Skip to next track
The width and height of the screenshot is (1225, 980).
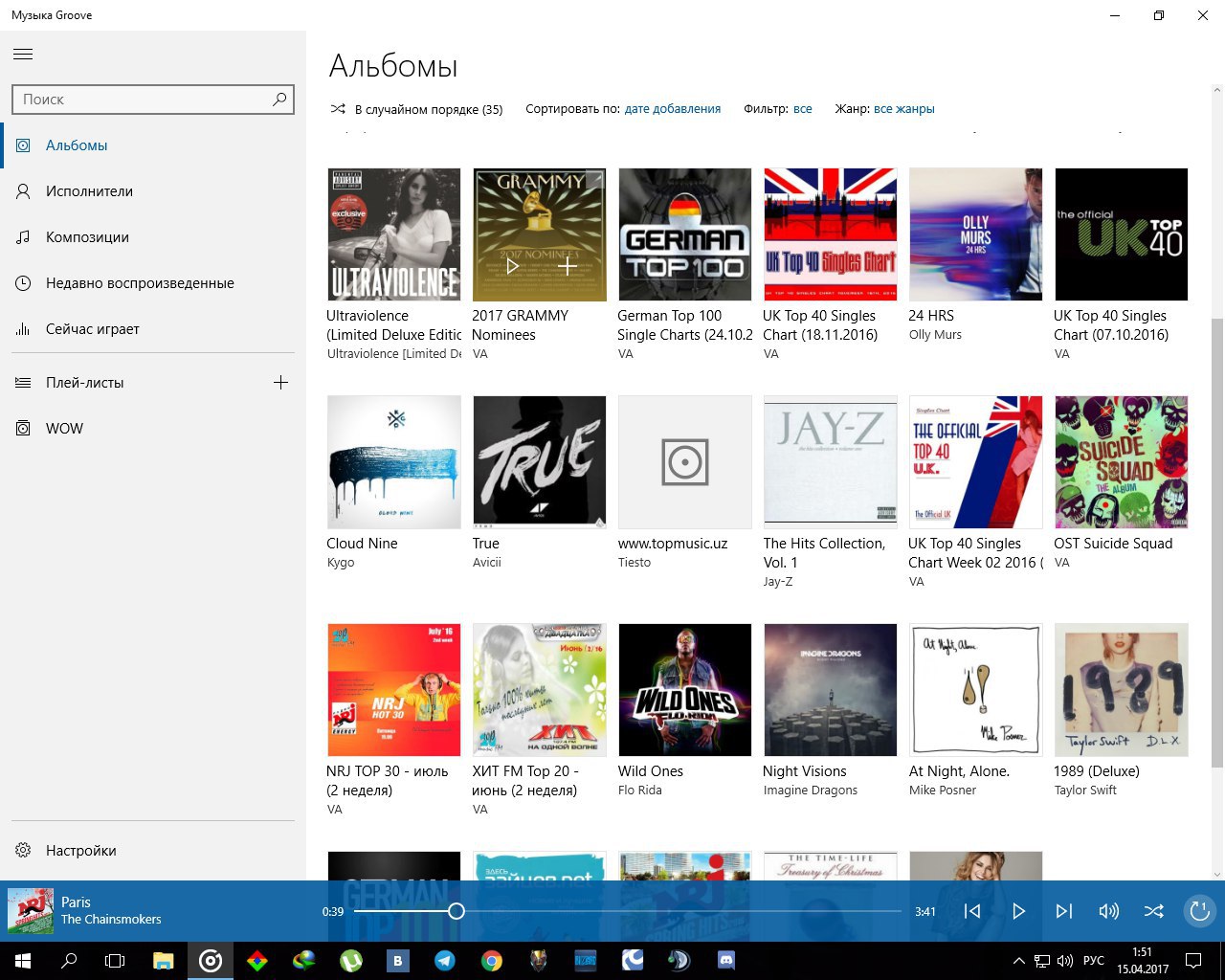tap(1063, 911)
